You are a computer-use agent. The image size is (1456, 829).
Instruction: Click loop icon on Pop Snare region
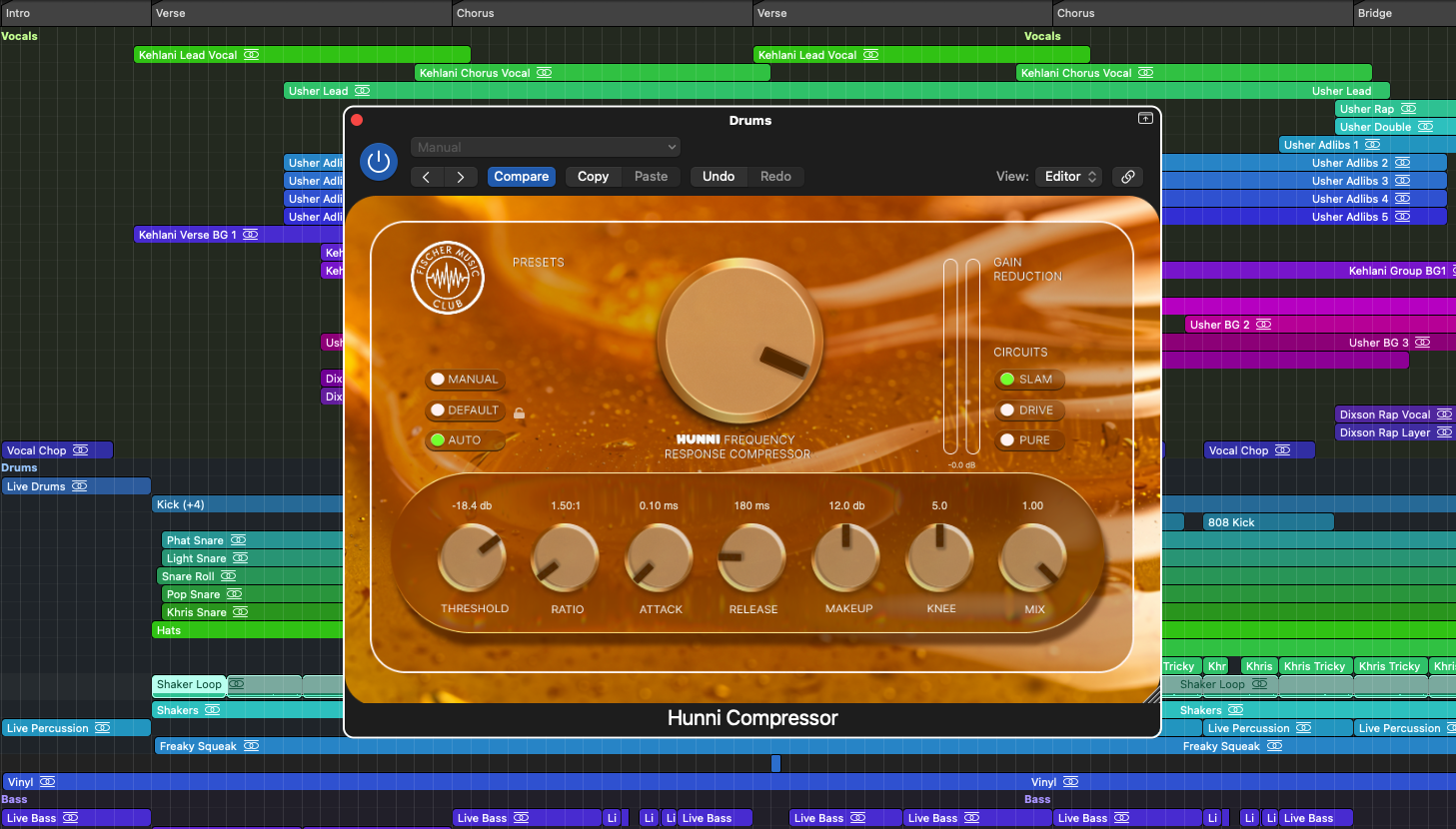point(234,594)
